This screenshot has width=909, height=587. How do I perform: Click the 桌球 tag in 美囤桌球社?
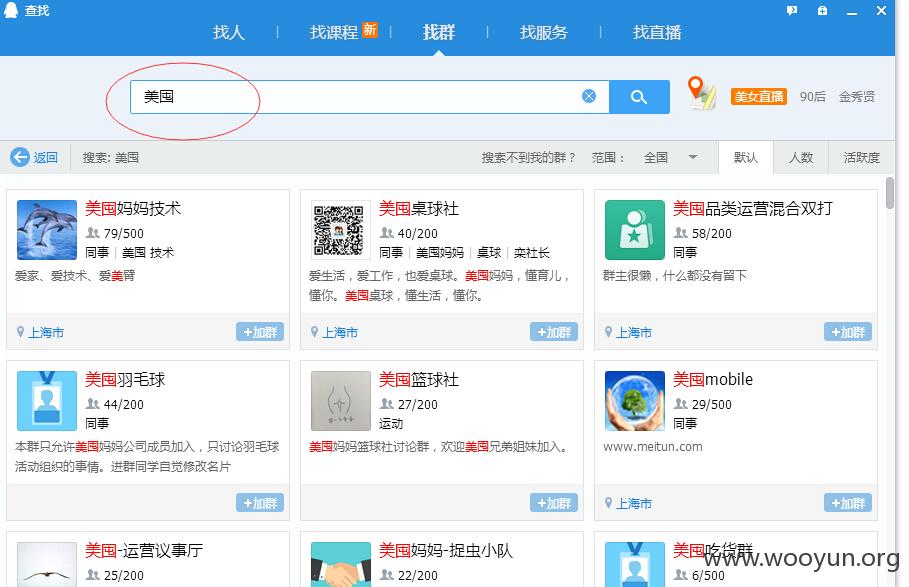[489, 253]
